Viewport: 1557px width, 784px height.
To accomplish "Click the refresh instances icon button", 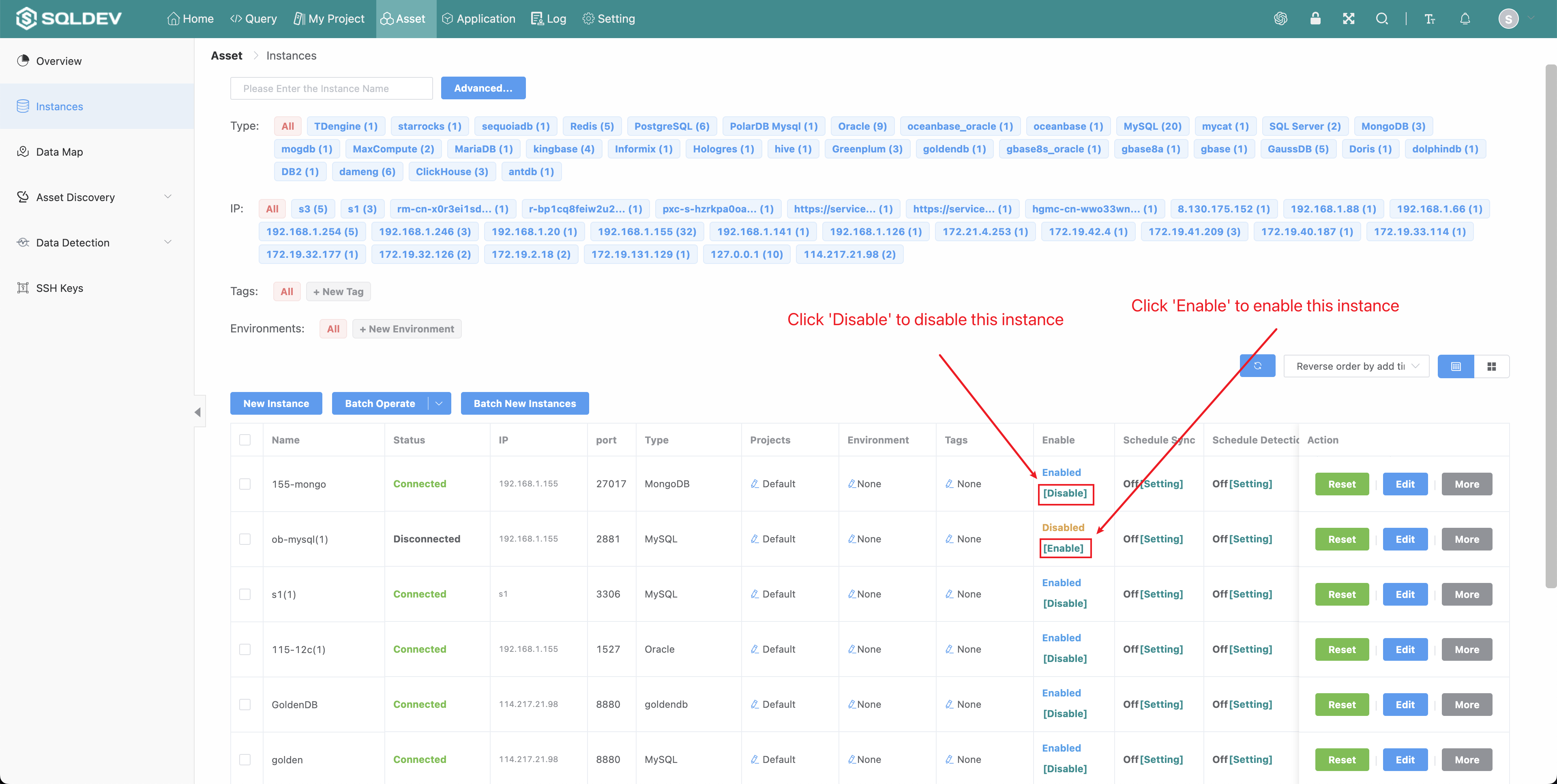I will click(1257, 366).
